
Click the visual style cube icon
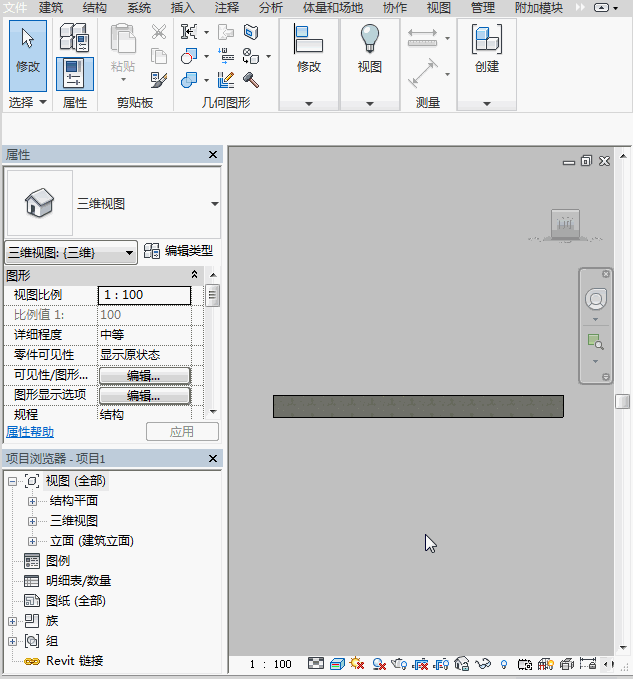[x=339, y=664]
